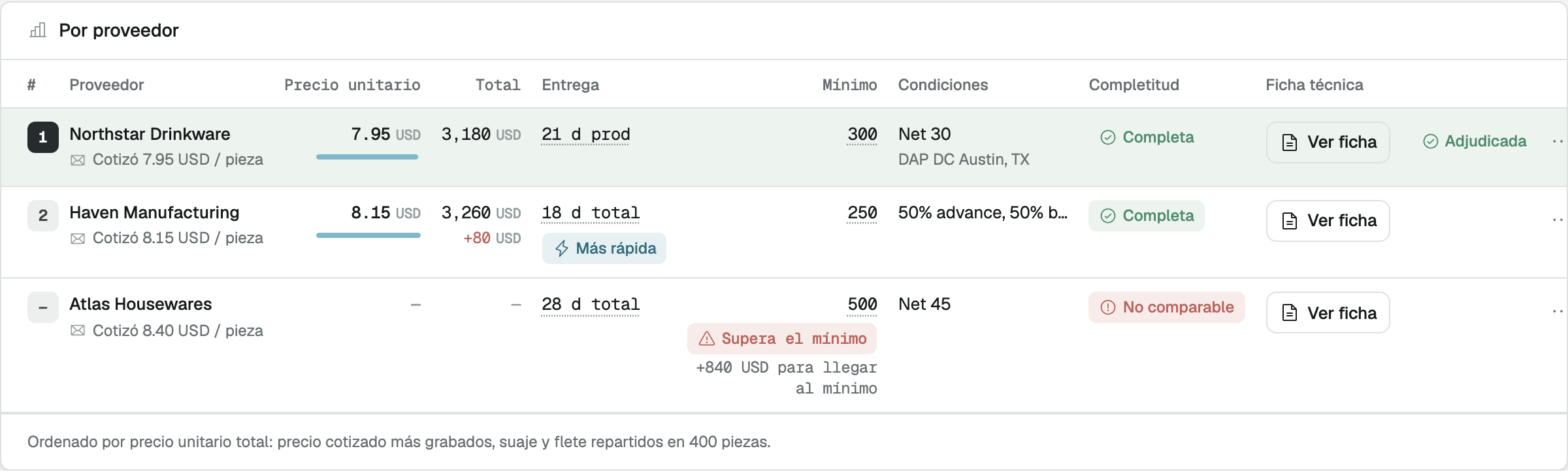
Task: Click the 18 d total delivery value
Action: click(591, 213)
